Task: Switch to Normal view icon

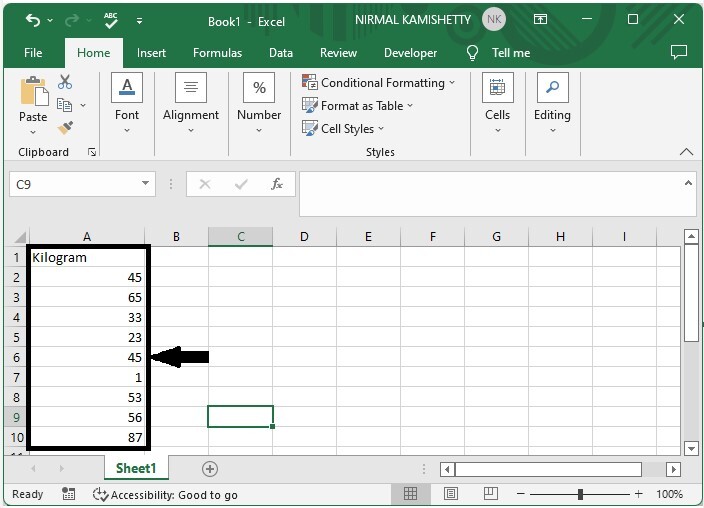Action: [410, 494]
